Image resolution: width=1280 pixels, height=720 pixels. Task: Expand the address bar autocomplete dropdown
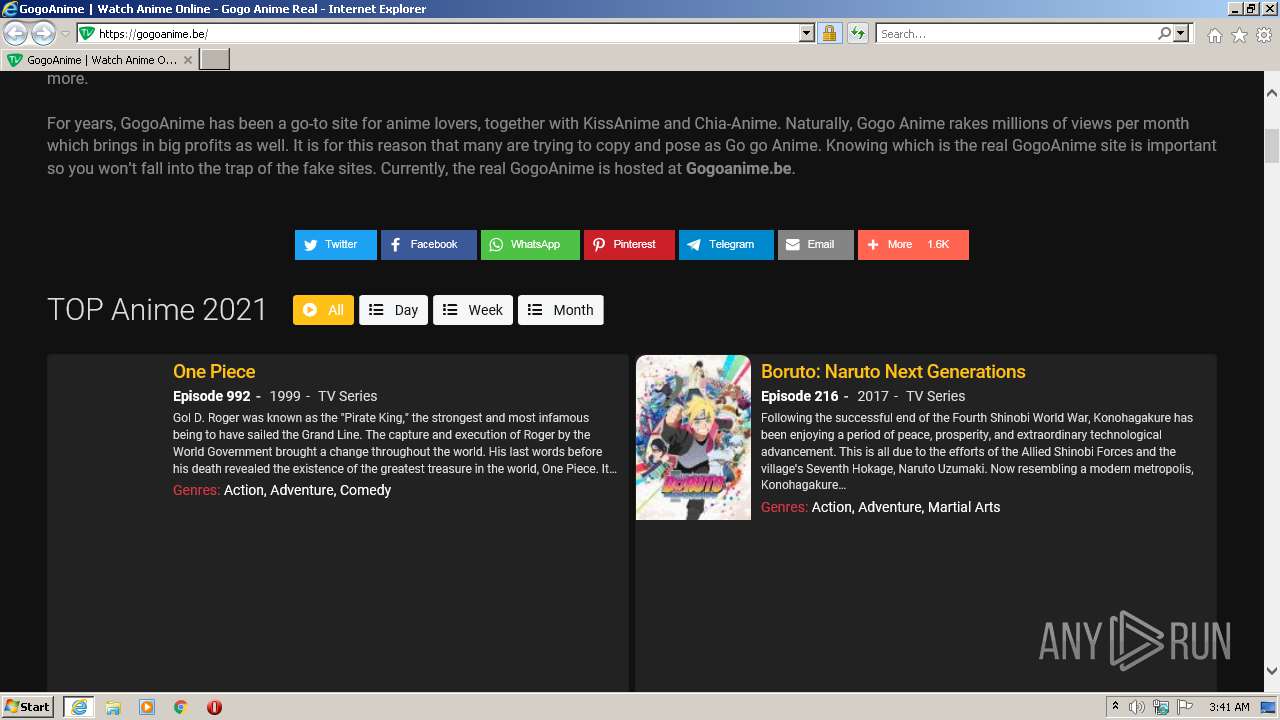807,34
